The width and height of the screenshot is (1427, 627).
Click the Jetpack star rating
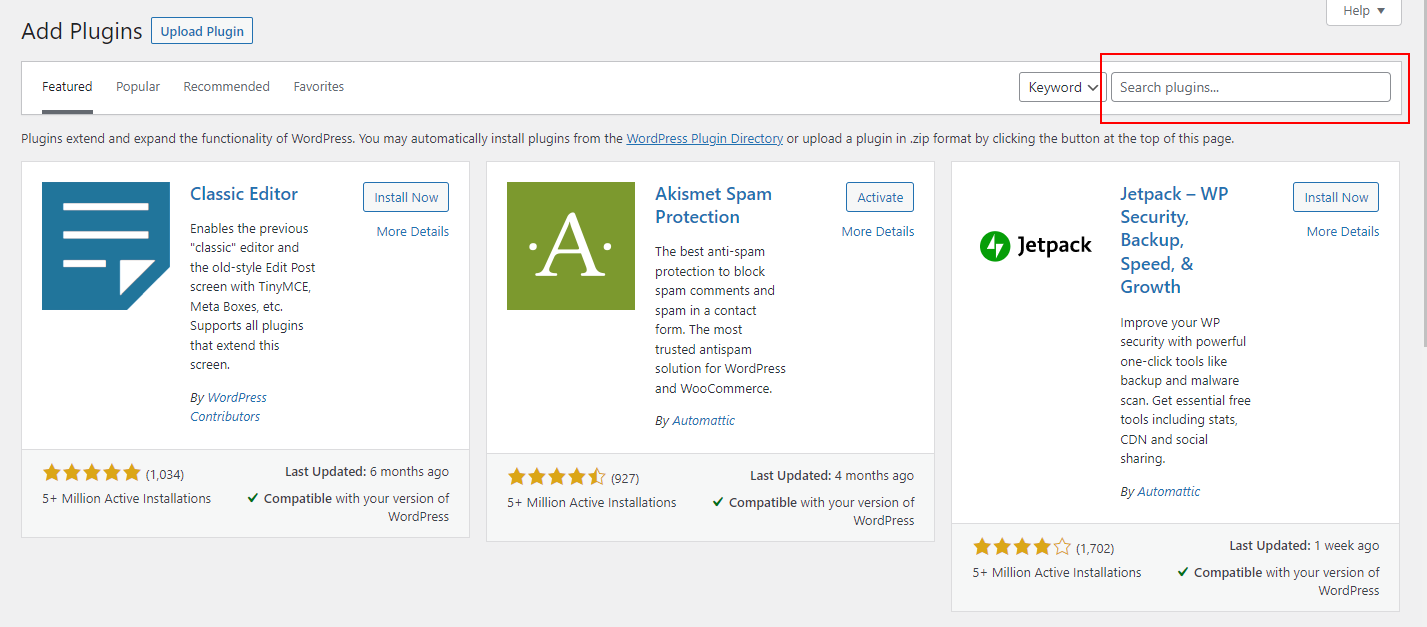(x=1022, y=547)
